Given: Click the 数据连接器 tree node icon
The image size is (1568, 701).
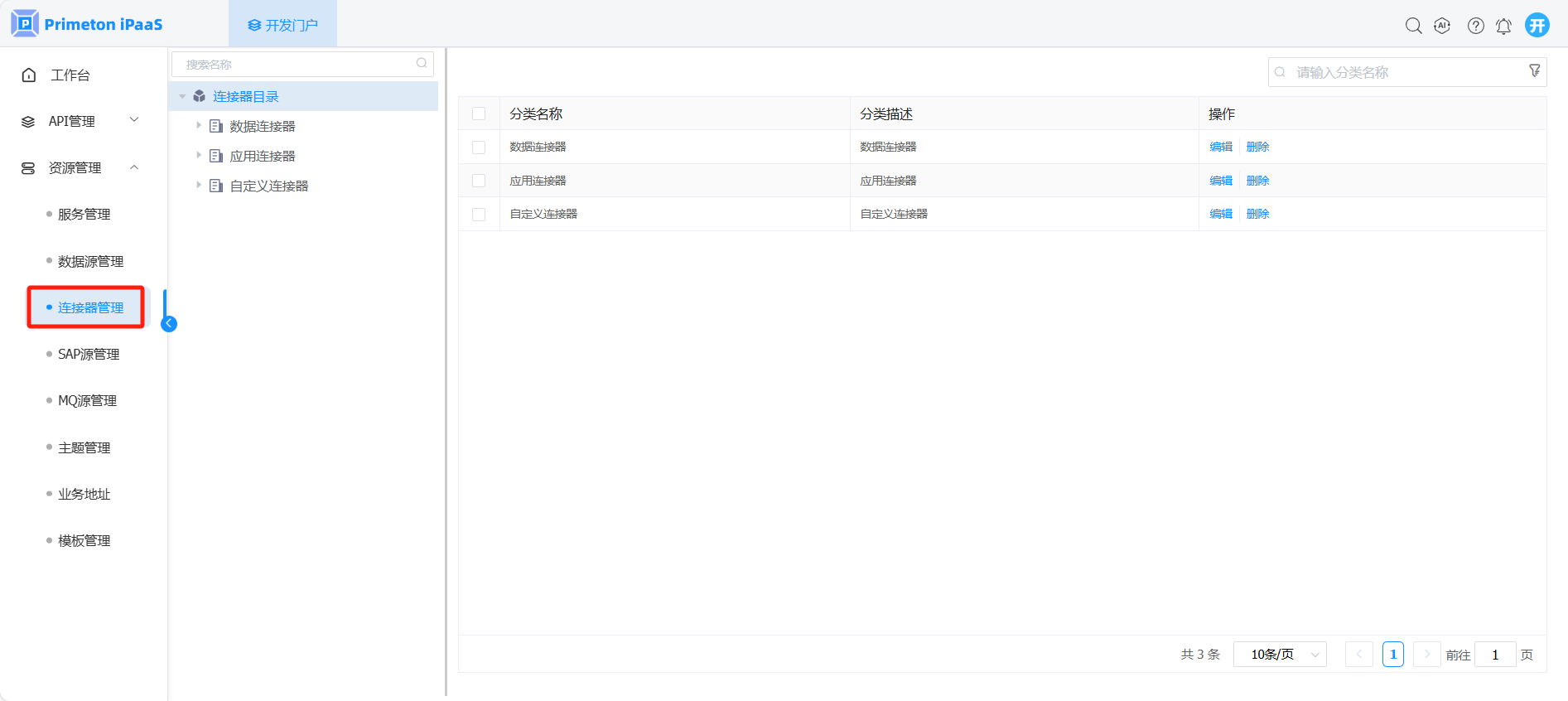Looking at the screenshot, I should tap(216, 126).
